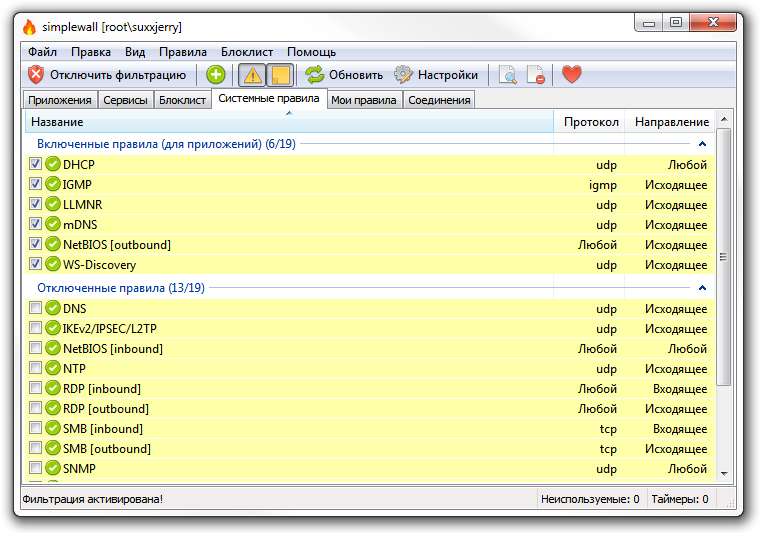Enable the NTP rule checkbox

[x=36, y=368]
